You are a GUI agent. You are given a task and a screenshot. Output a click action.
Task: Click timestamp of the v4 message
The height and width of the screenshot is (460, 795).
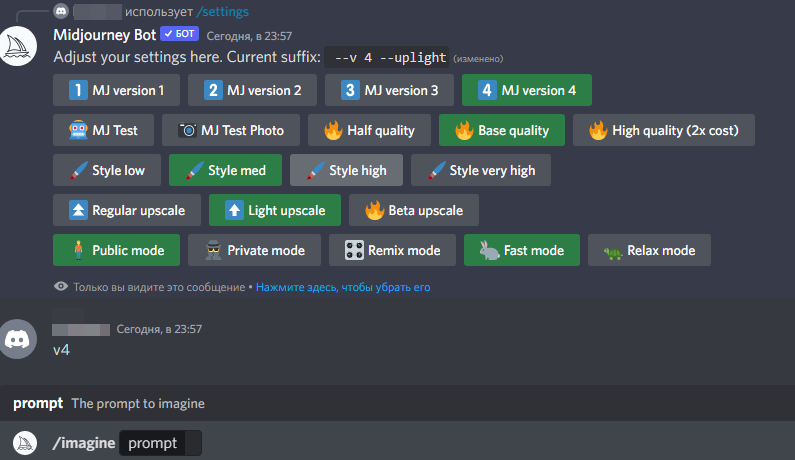pyautogui.click(x=159, y=329)
